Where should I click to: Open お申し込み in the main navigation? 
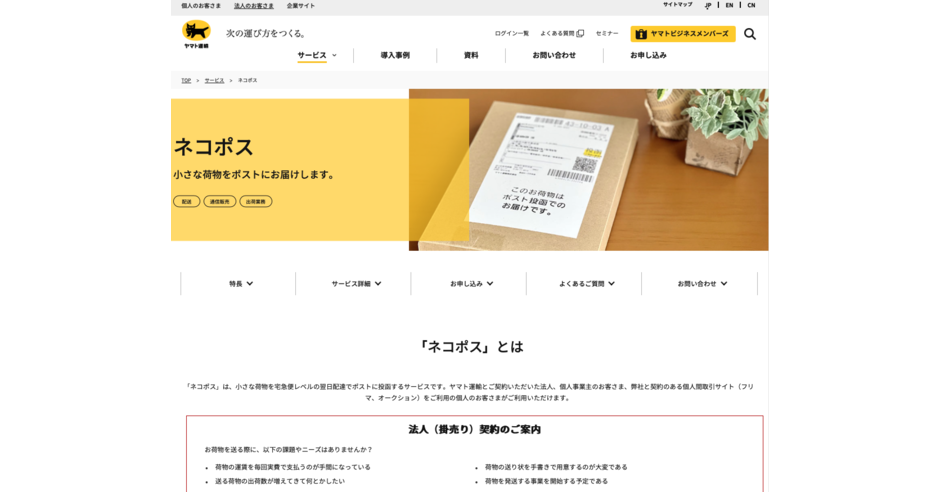[x=648, y=55]
